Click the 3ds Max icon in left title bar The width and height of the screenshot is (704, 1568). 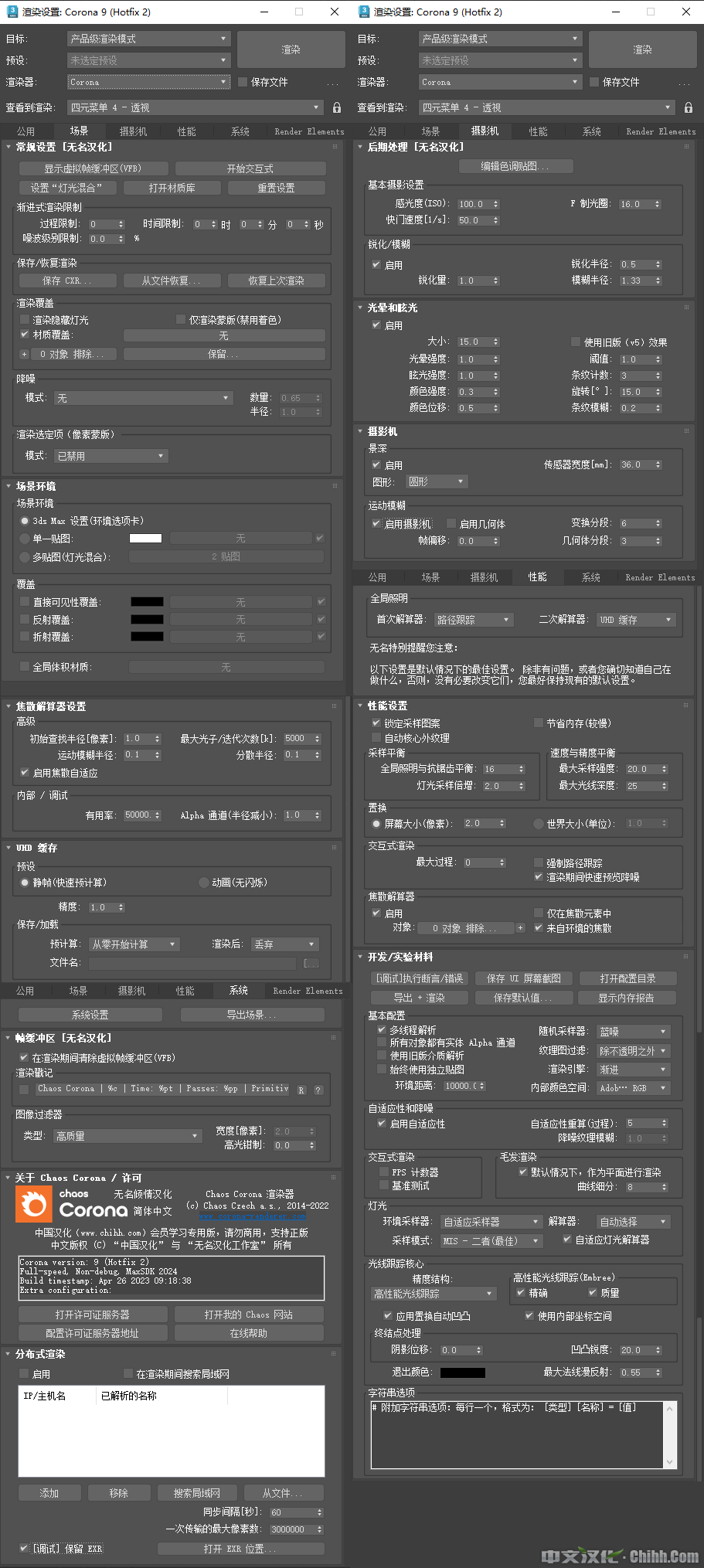tap(12, 12)
